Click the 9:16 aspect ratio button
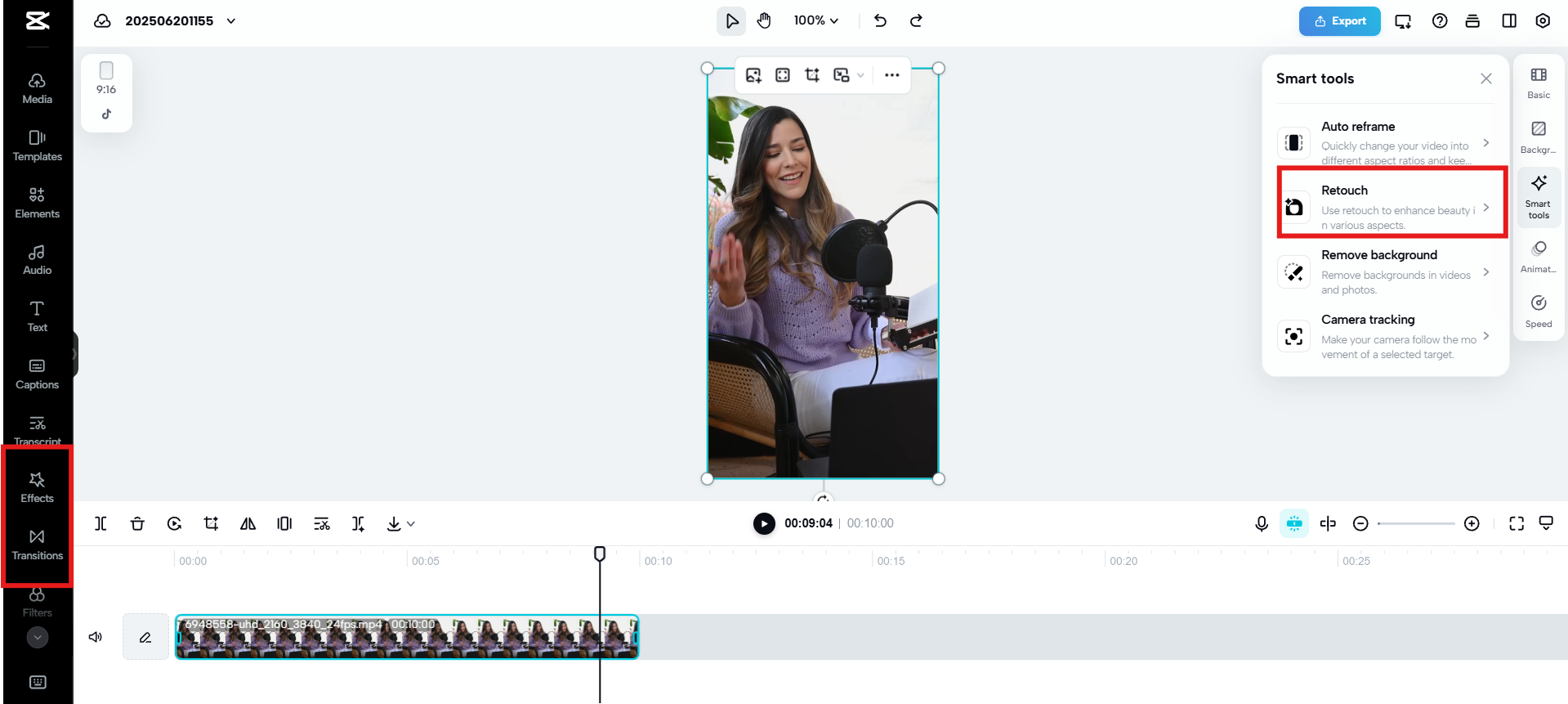This screenshot has height=704, width=1568. [x=106, y=78]
